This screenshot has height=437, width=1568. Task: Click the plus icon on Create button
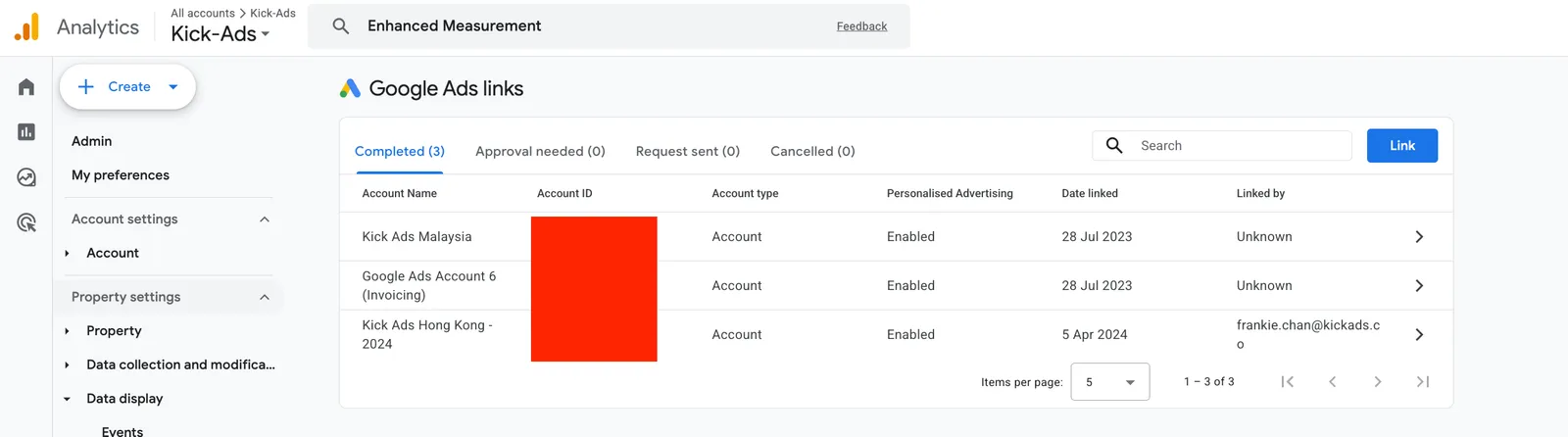[86, 87]
